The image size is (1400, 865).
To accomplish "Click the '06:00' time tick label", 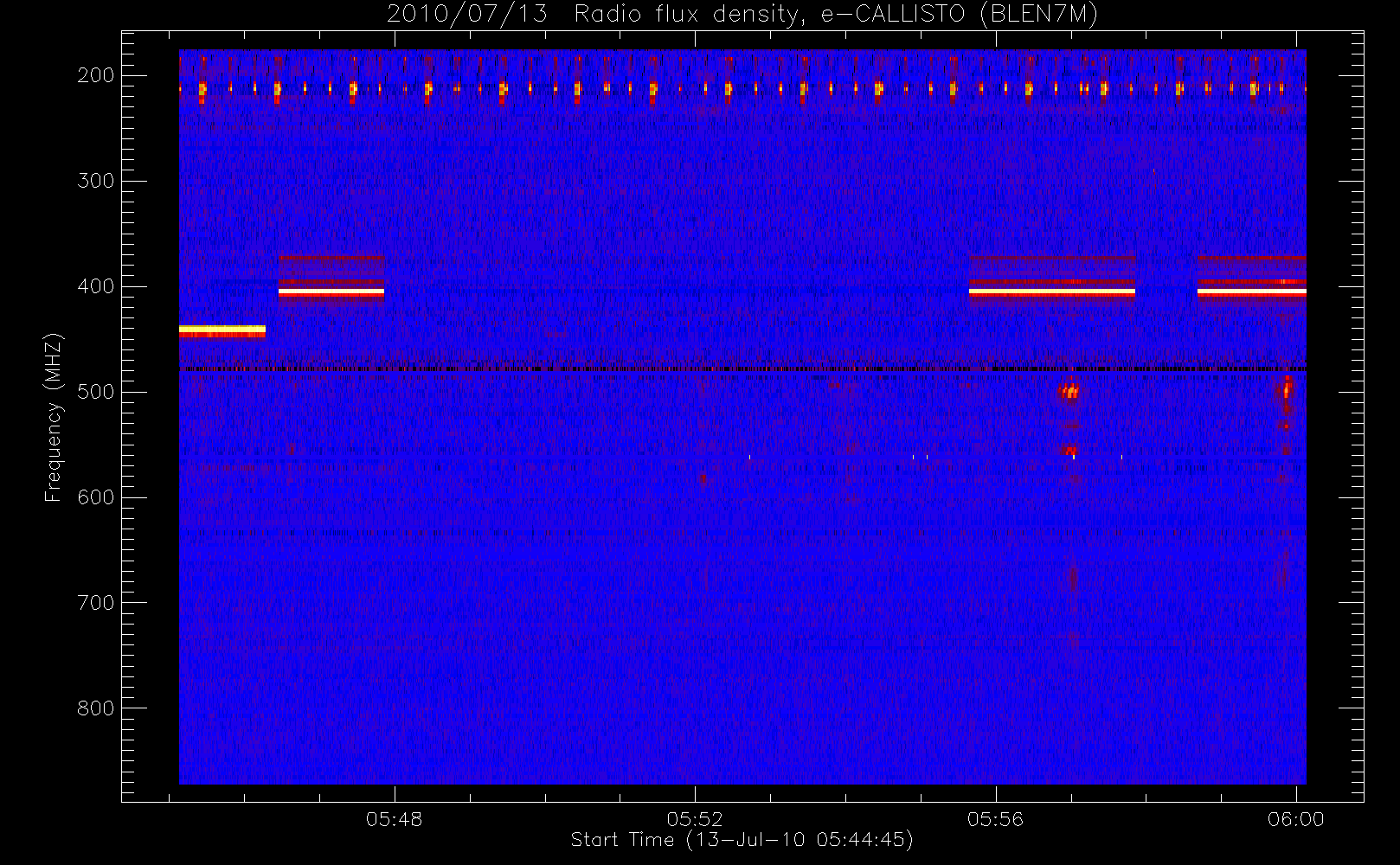I will tap(1295, 819).
